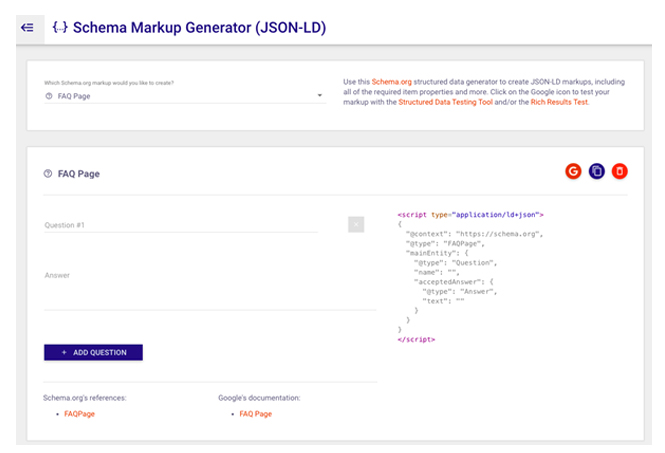
Task: Open the Structured Data Testing Tool link
Action: [x=445, y=102]
